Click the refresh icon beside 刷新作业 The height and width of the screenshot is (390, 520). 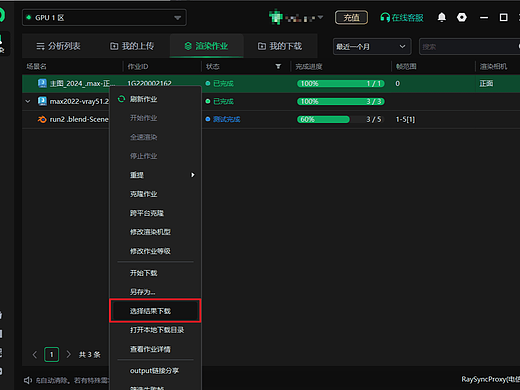(121, 99)
